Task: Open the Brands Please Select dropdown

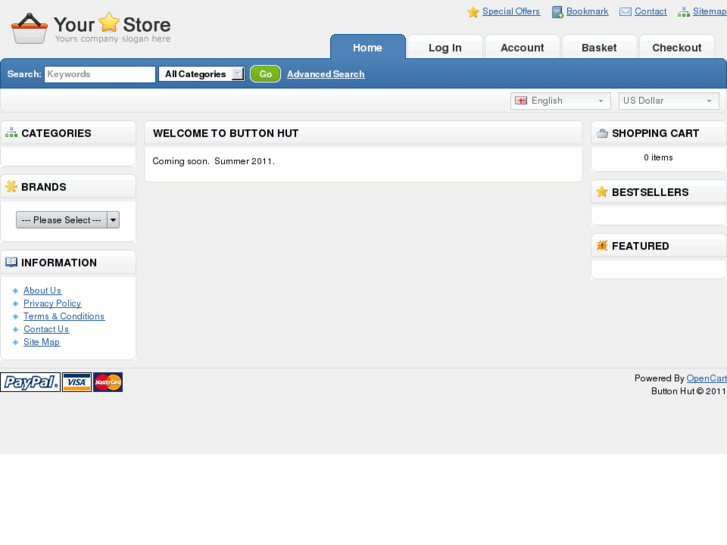Action: coord(68,220)
